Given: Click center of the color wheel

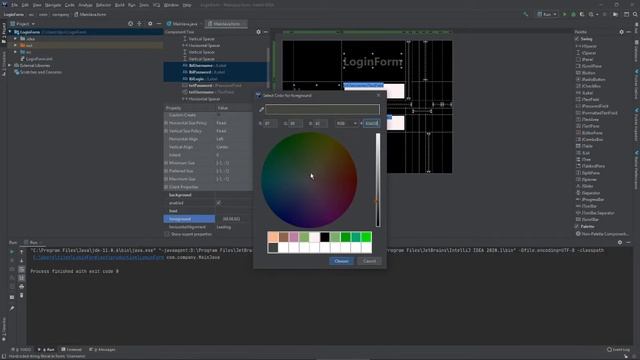Looking at the screenshot, I should pyautogui.click(x=309, y=180).
